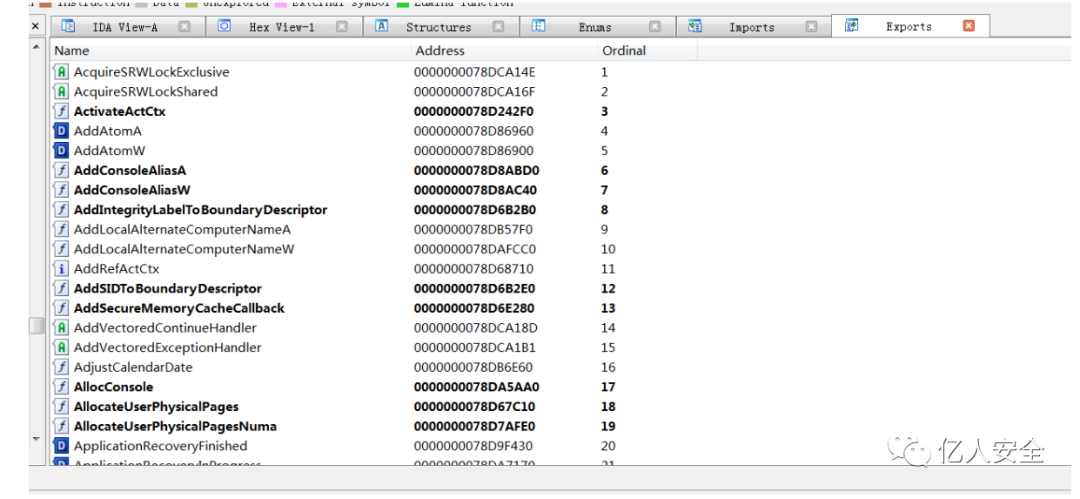
Task: Click address 0000000078D68710
Action: (x=474, y=269)
